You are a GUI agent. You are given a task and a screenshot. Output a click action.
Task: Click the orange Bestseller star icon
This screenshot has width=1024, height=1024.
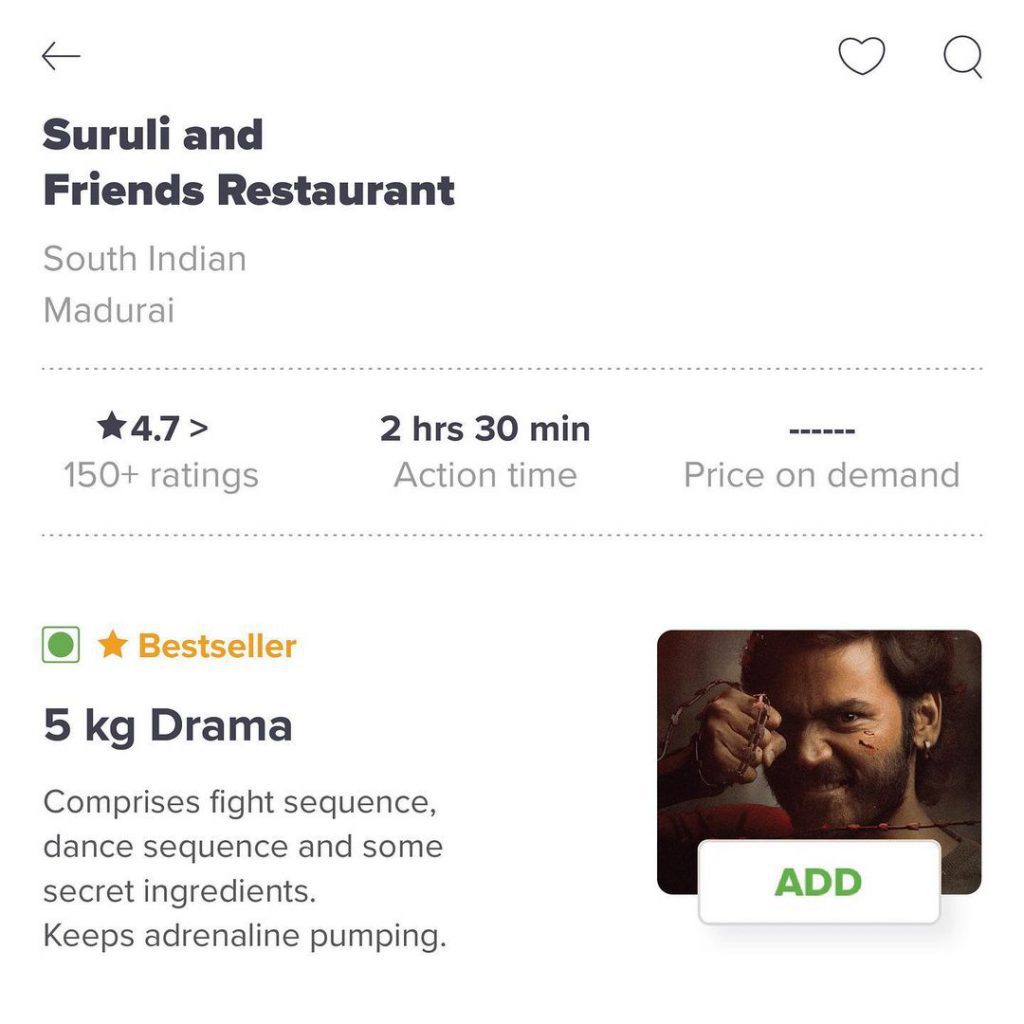(112, 645)
